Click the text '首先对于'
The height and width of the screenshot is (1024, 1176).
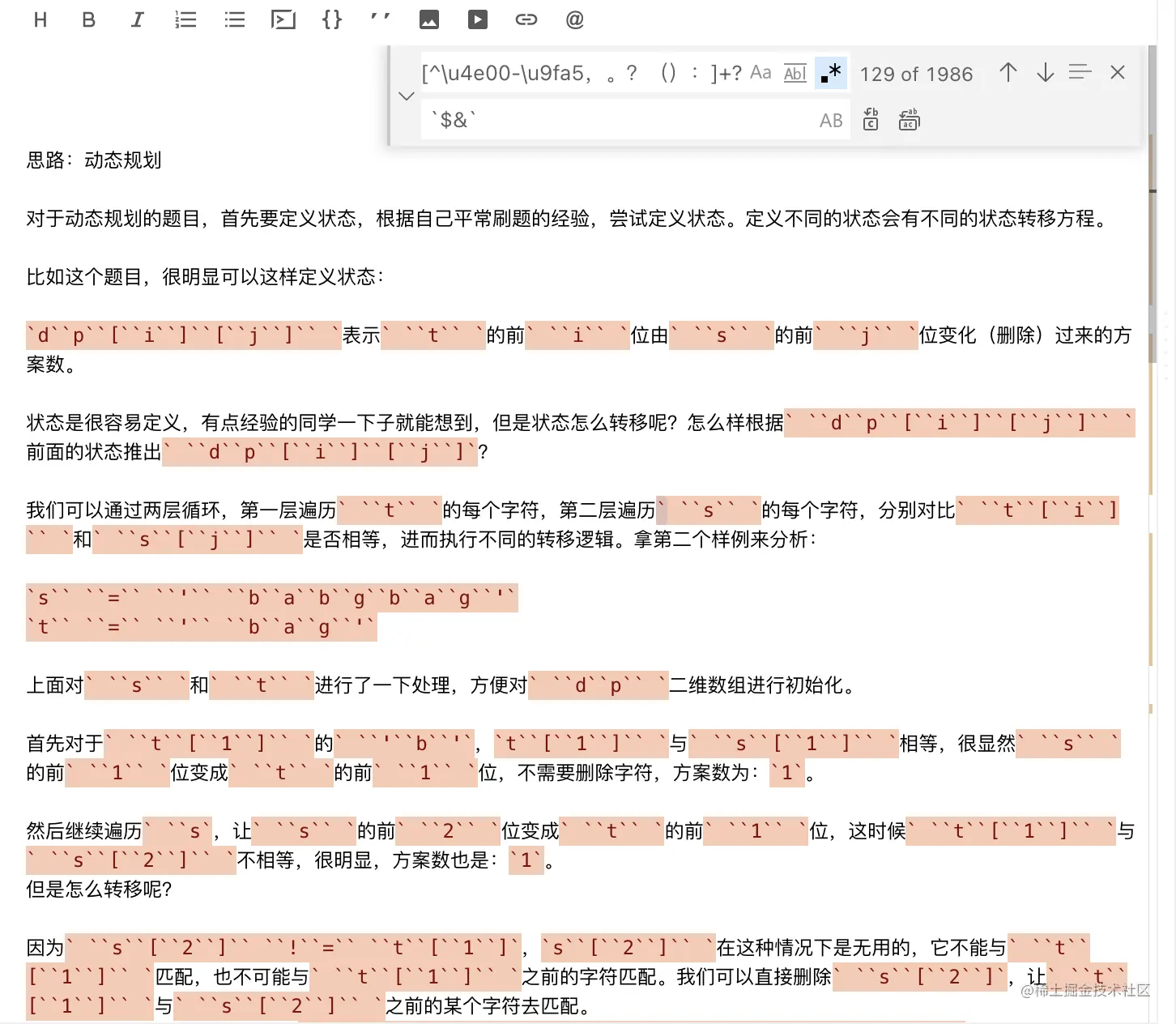click(65, 744)
